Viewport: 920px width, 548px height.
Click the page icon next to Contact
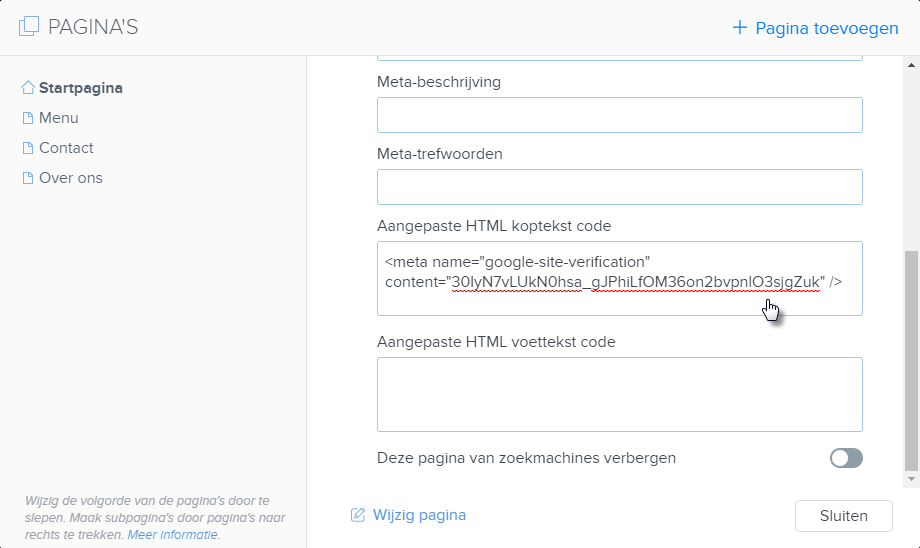[x=28, y=148]
